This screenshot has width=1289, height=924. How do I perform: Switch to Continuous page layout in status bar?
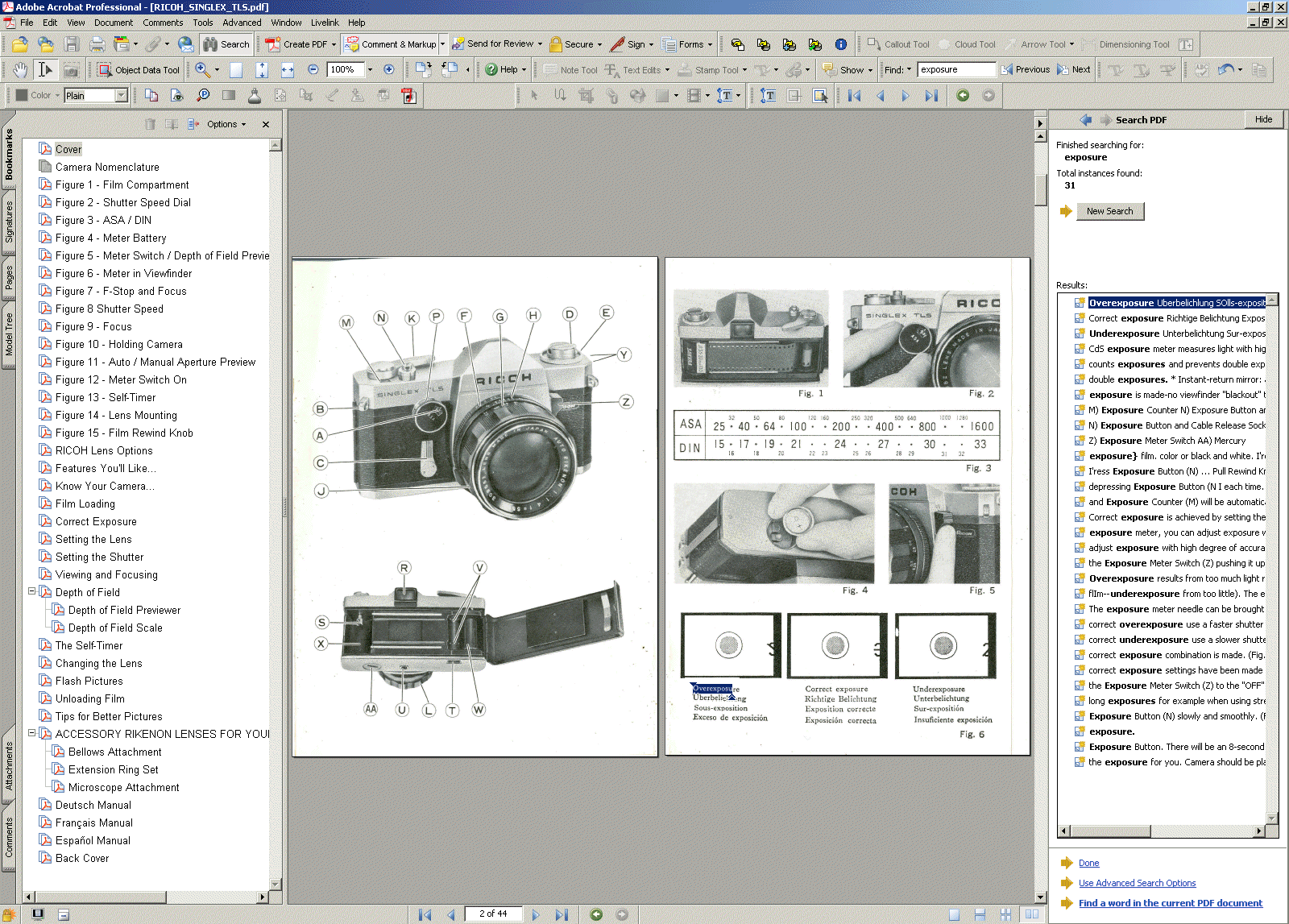[980, 914]
